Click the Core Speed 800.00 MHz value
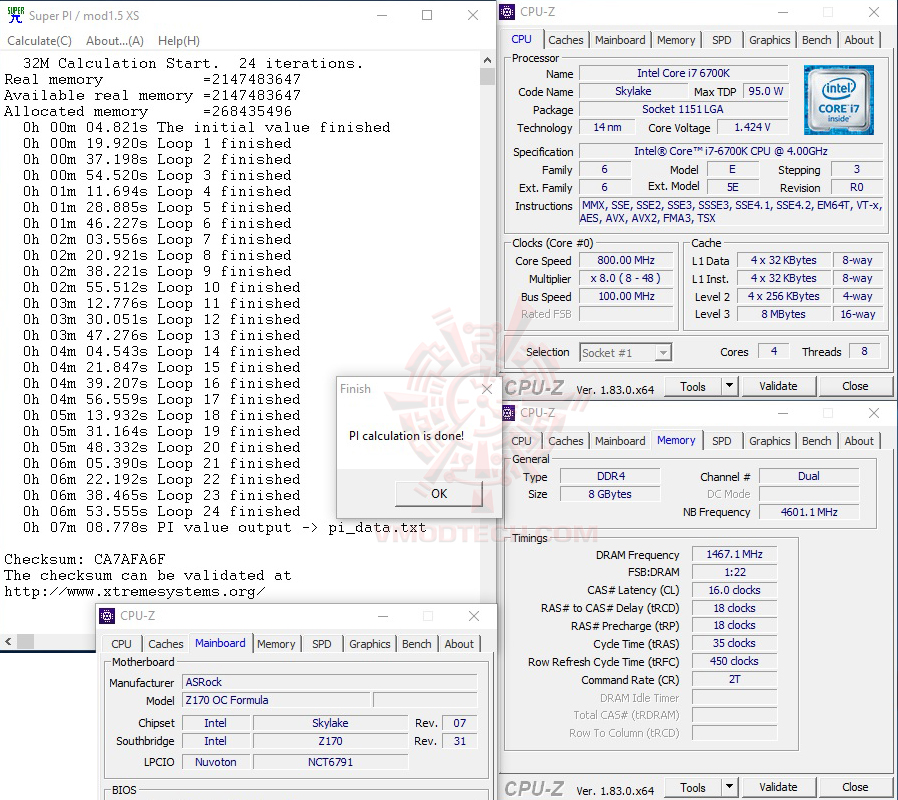Image resolution: width=898 pixels, height=800 pixels. tap(625, 261)
